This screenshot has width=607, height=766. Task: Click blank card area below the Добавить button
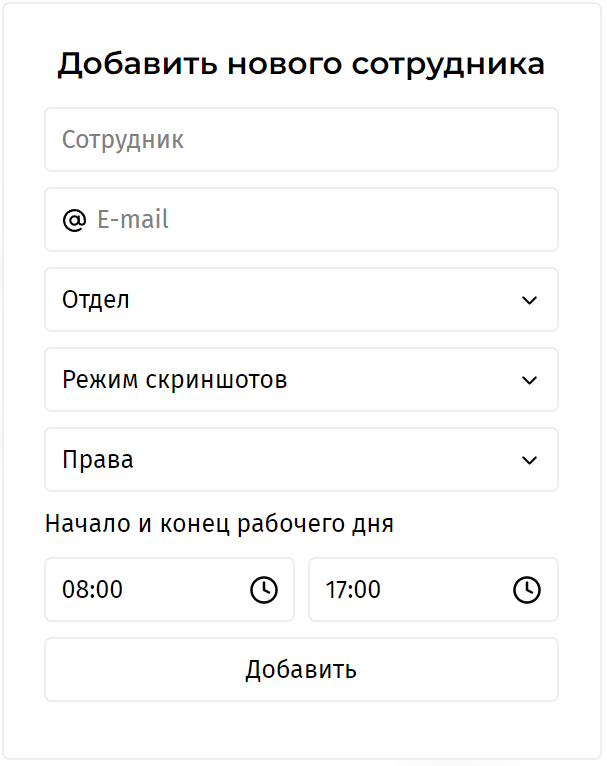pyautogui.click(x=301, y=730)
